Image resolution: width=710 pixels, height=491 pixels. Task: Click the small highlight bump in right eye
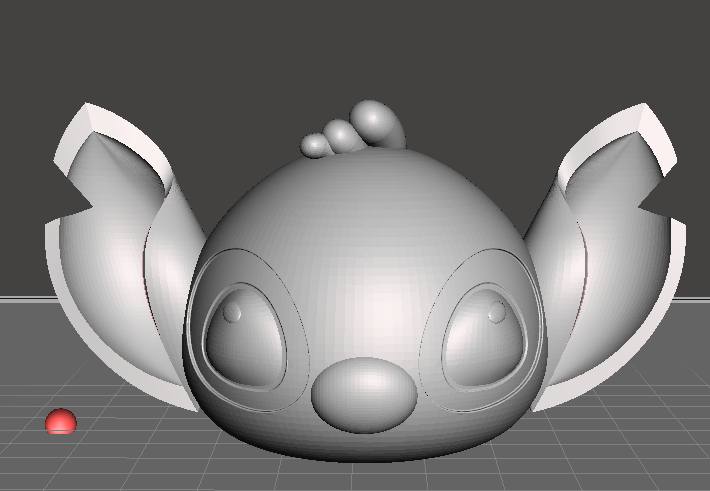(x=496, y=313)
